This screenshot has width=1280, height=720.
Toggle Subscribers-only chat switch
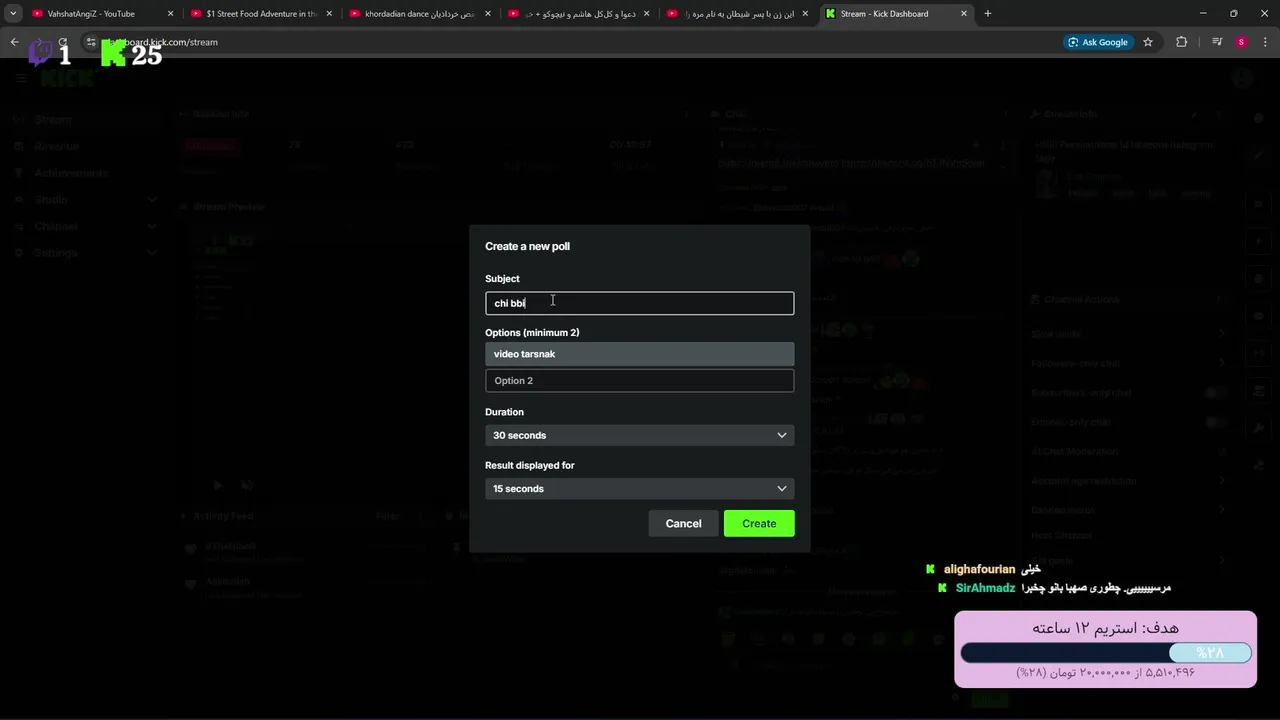point(1216,393)
